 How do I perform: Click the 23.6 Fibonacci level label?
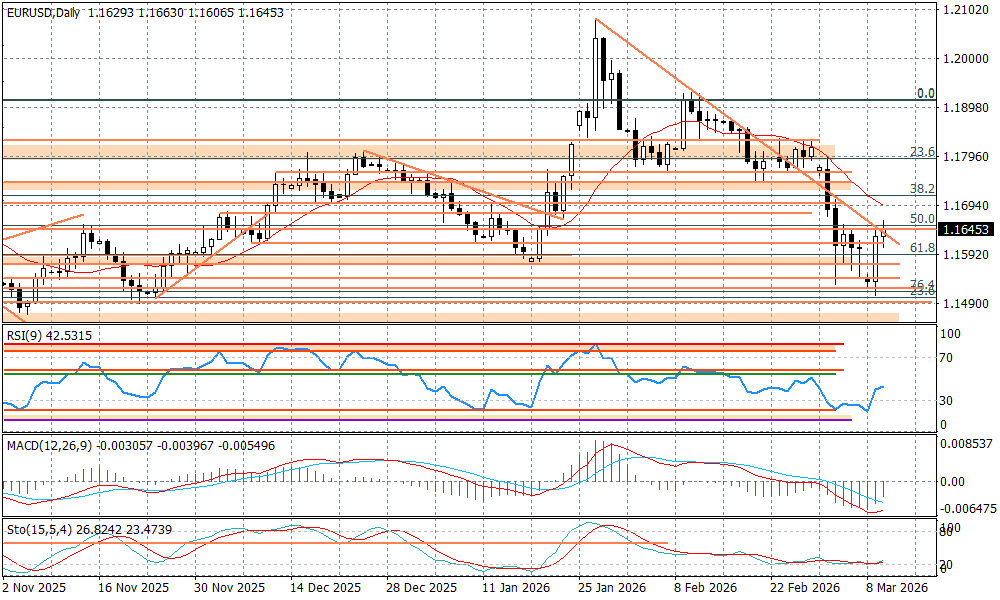pyautogui.click(x=921, y=151)
